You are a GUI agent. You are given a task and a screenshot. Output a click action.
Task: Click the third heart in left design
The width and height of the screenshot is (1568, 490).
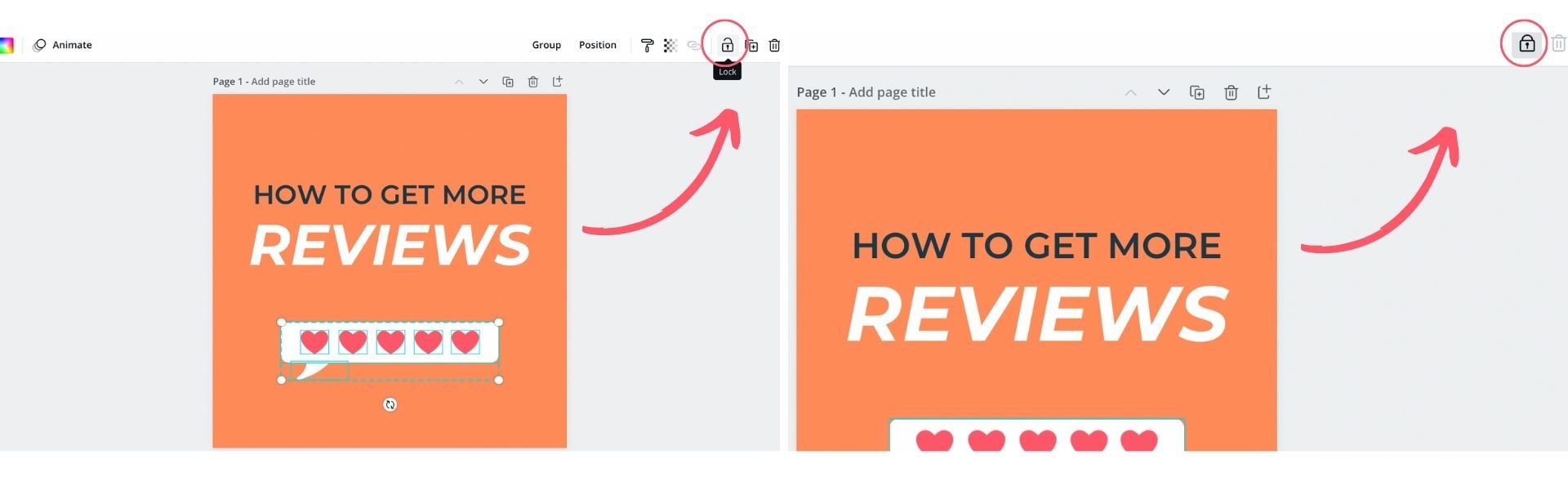pyautogui.click(x=390, y=341)
